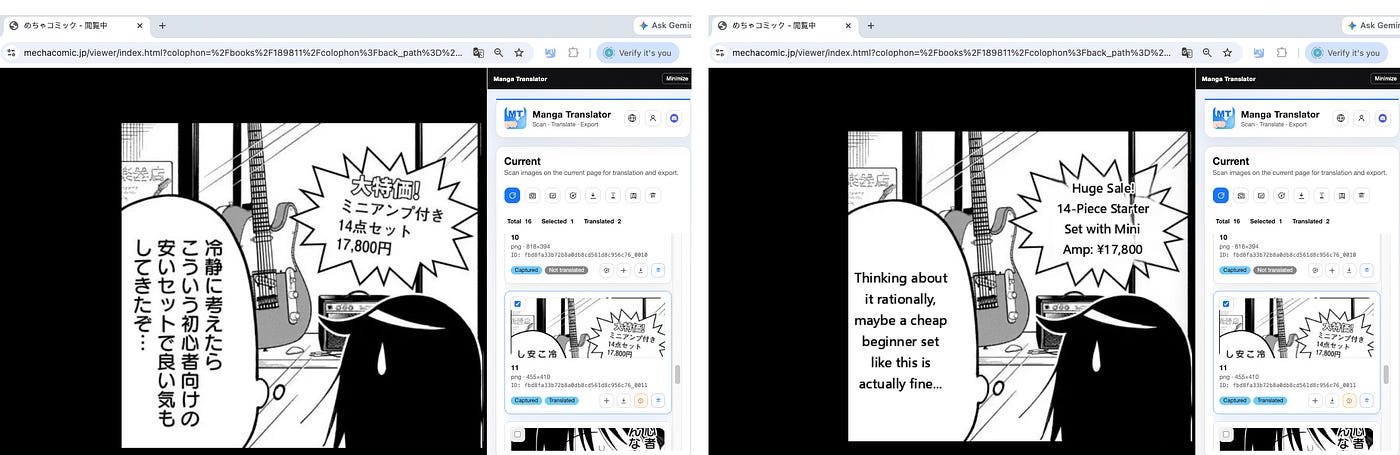Click the blue scan button in left window's Current toolbar

[x=512, y=195]
